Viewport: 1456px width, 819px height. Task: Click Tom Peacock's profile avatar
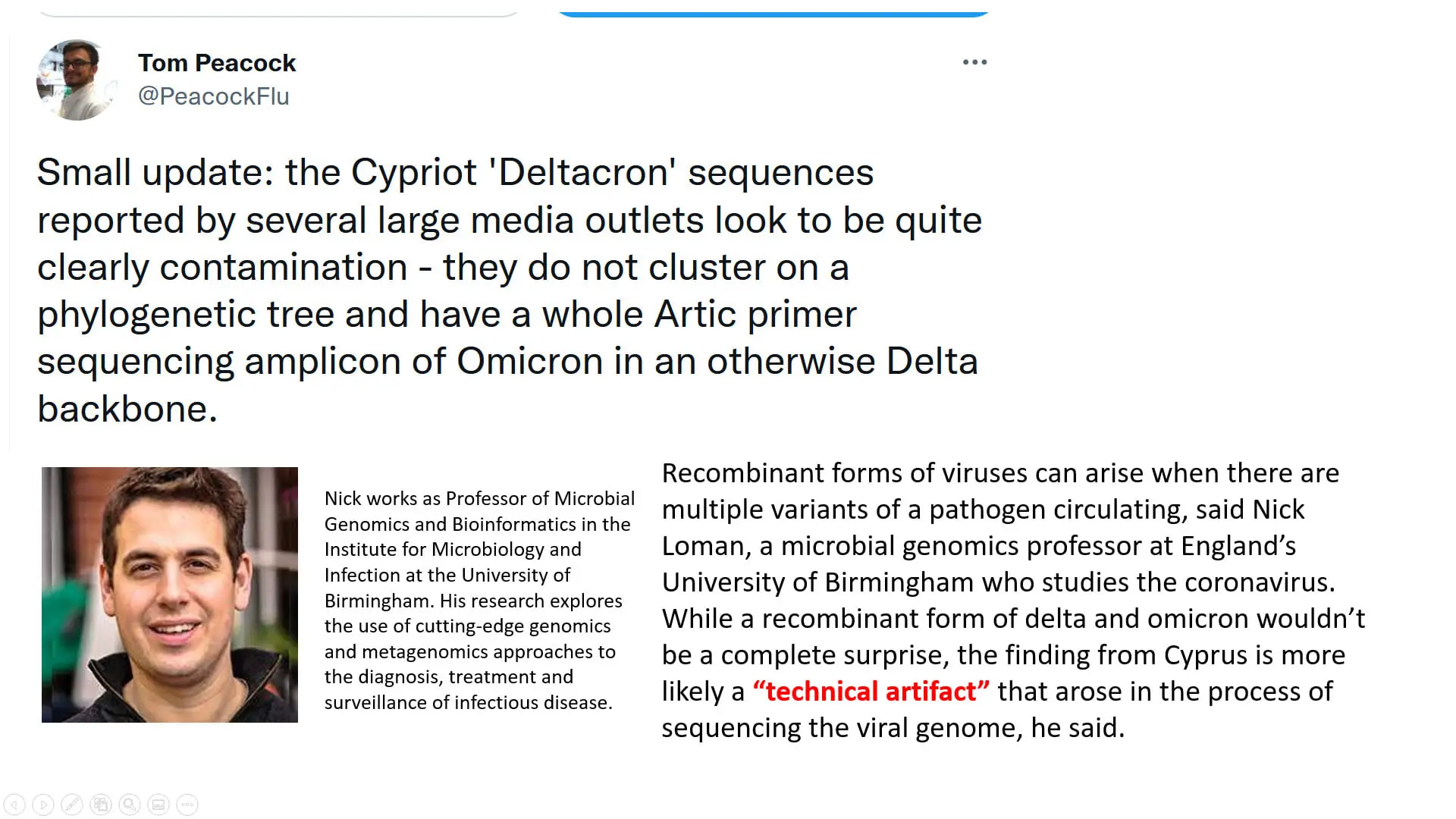coord(77,80)
